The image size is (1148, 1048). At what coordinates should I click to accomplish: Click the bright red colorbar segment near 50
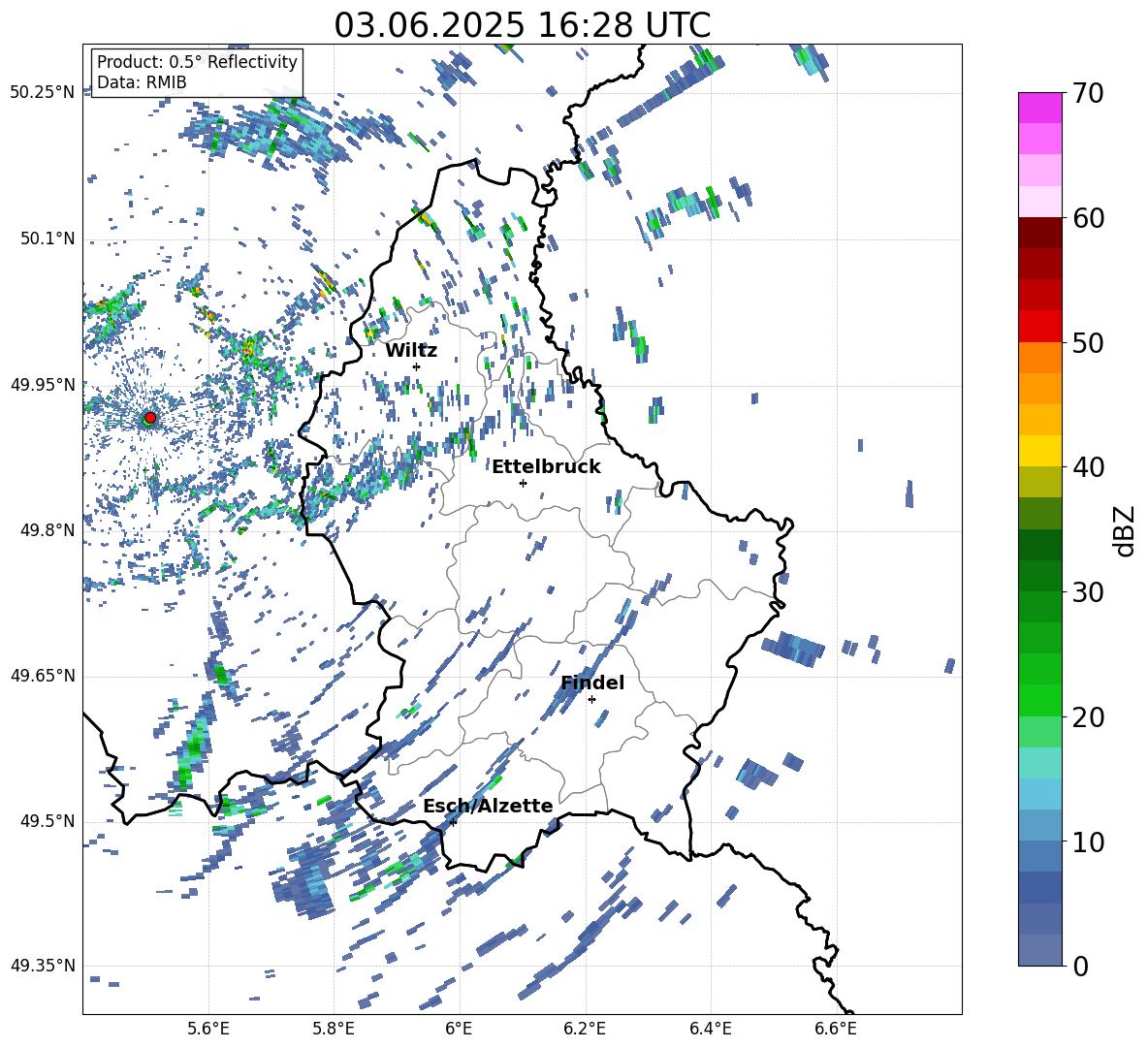pyautogui.click(x=1039, y=327)
